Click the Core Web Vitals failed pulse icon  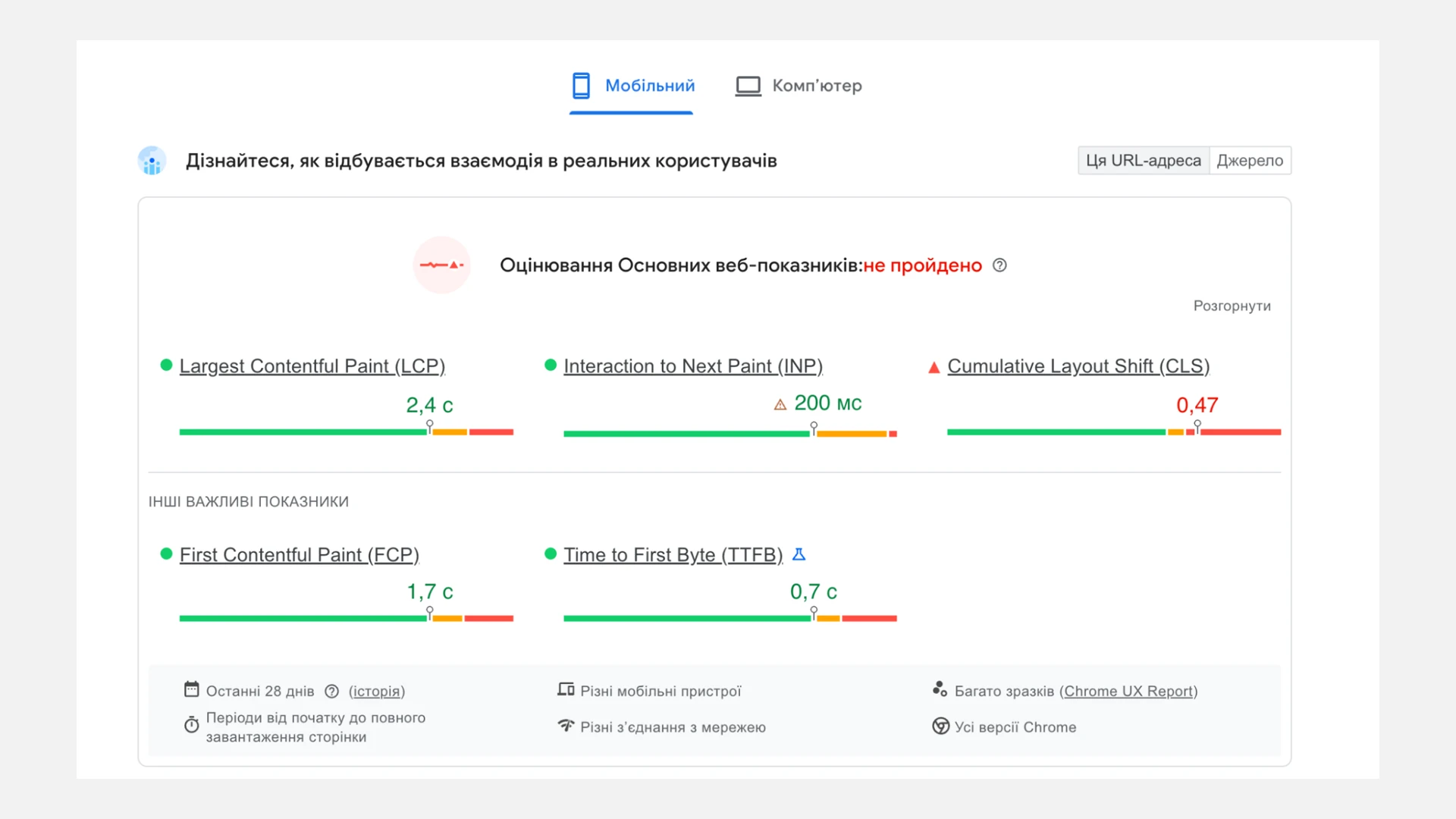(441, 265)
